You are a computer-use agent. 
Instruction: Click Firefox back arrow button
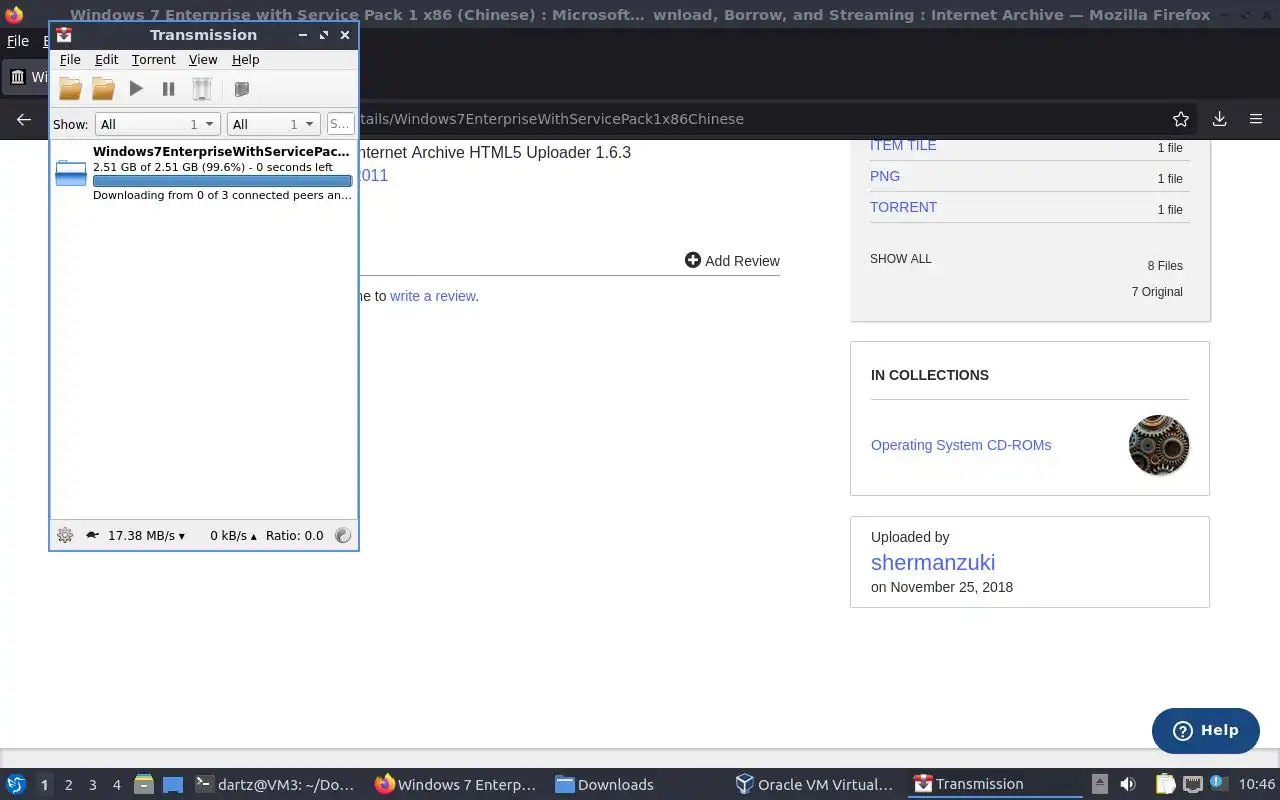point(24,119)
